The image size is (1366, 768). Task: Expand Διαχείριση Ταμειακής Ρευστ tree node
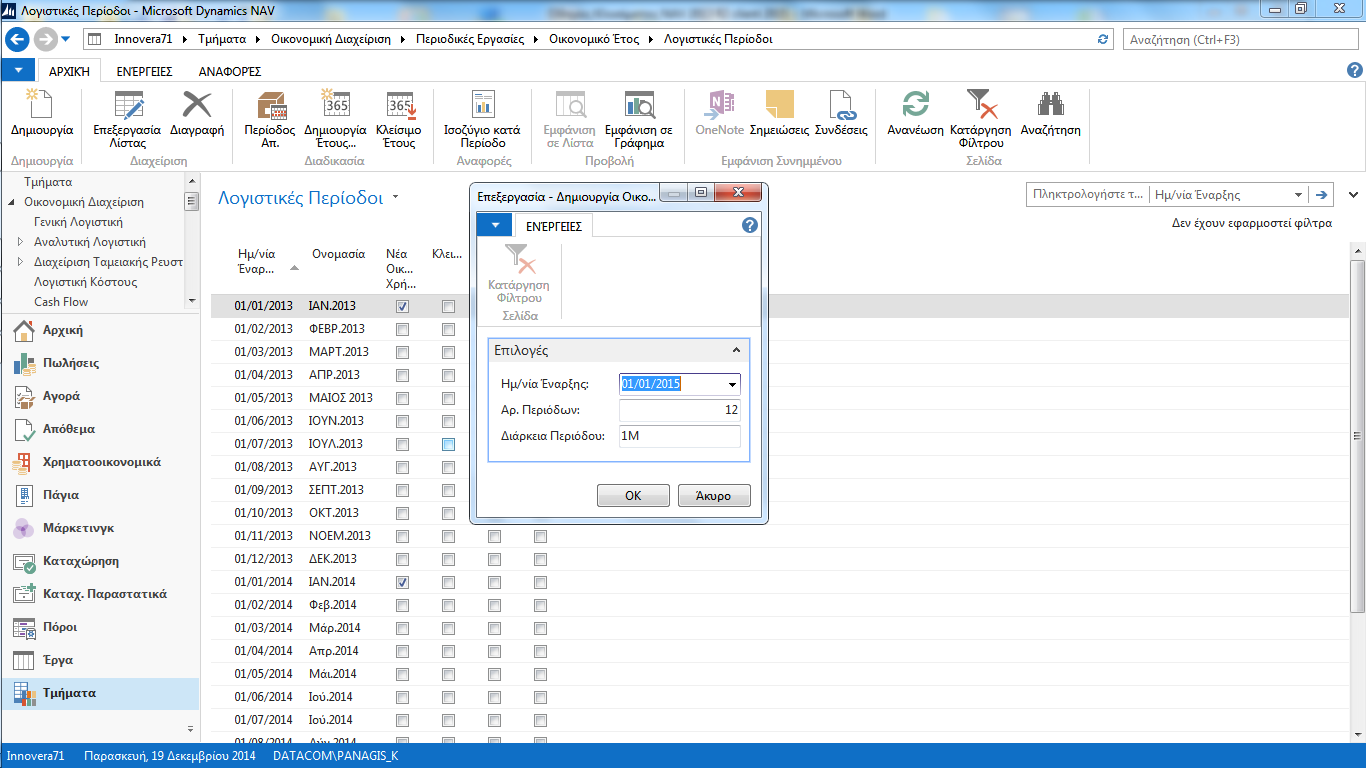click(x=21, y=262)
